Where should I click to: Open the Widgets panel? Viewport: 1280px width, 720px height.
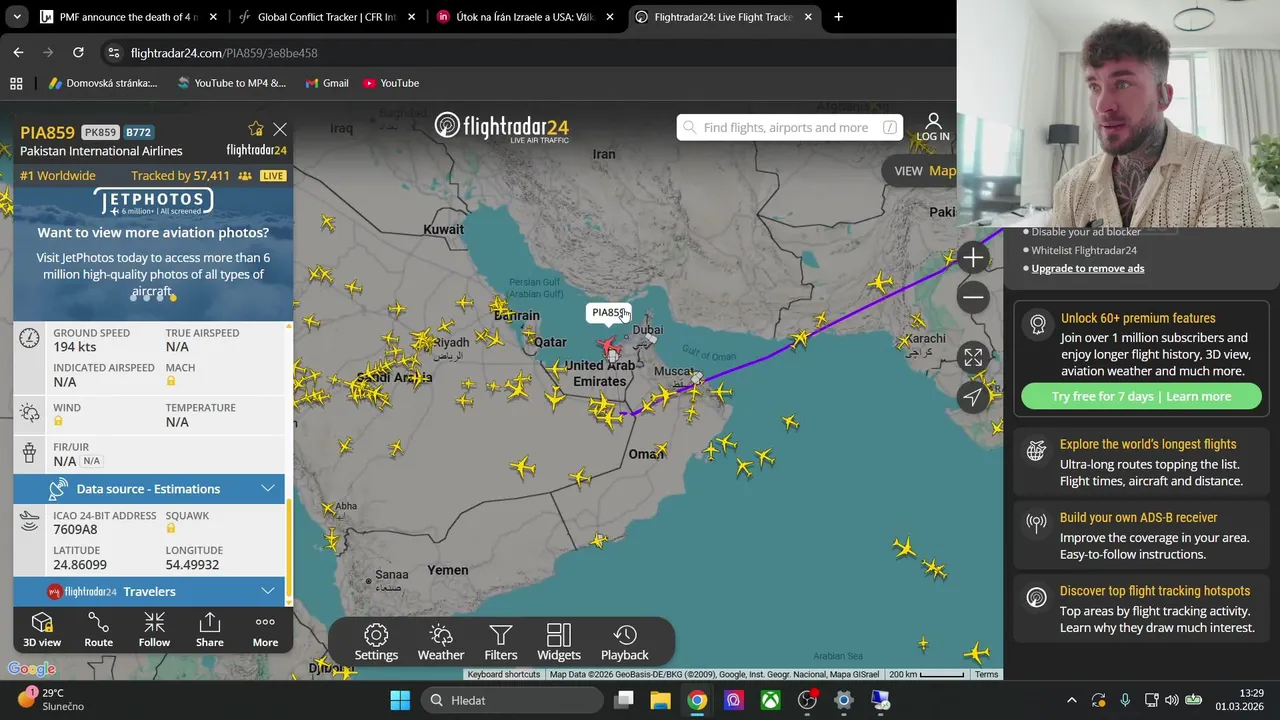tap(559, 643)
